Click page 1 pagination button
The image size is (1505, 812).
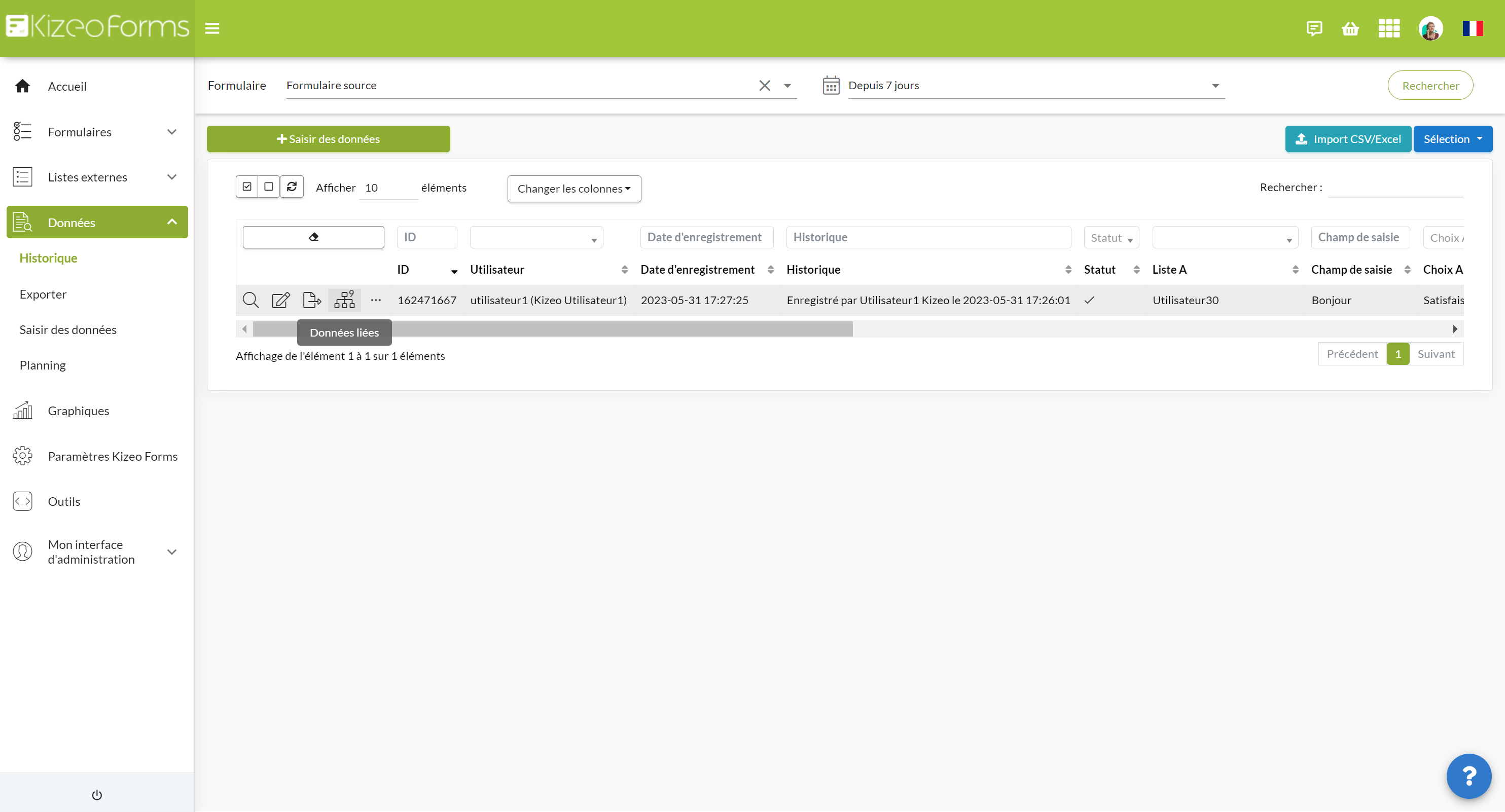pos(1398,354)
